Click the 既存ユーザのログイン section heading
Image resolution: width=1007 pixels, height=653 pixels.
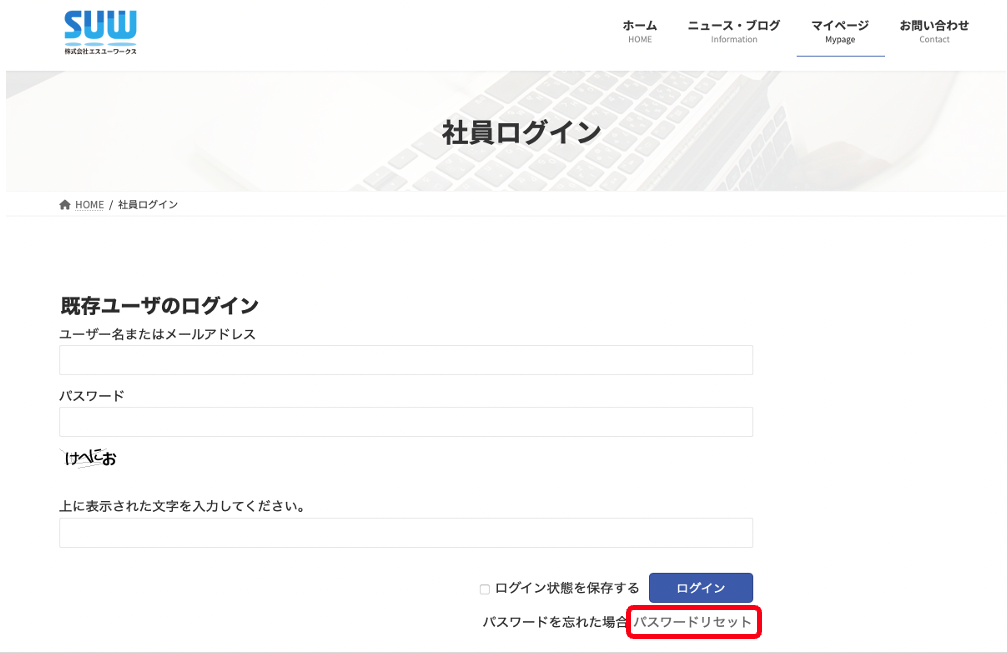point(159,306)
